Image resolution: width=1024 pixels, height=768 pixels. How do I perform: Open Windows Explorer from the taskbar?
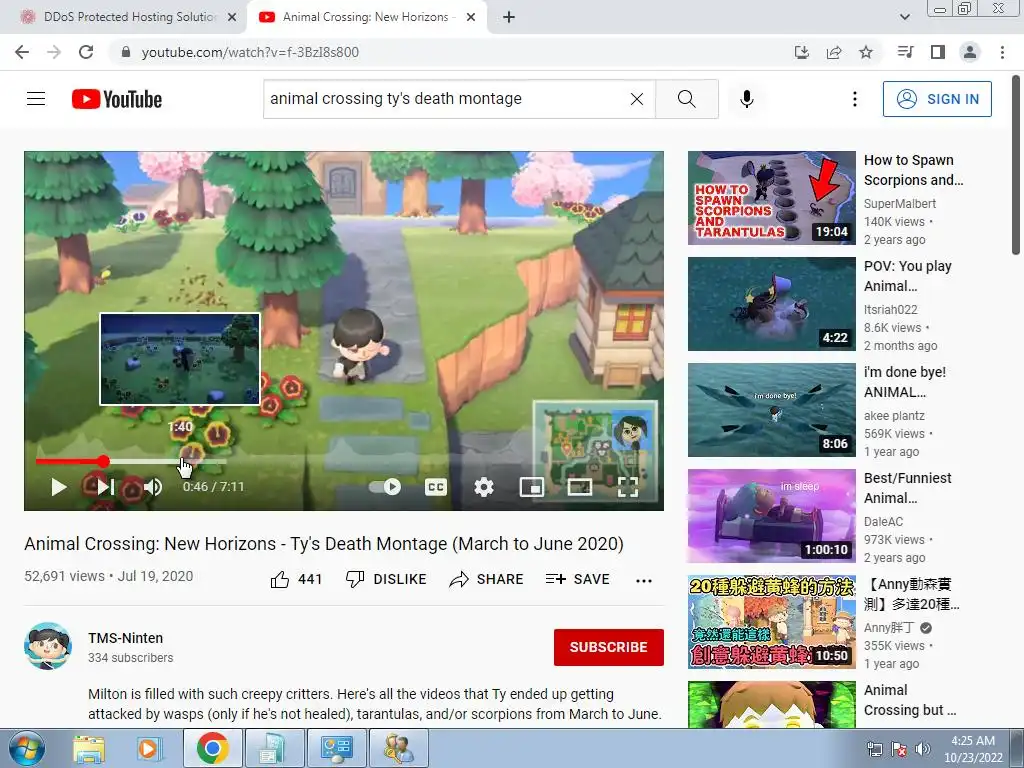[x=89, y=749]
